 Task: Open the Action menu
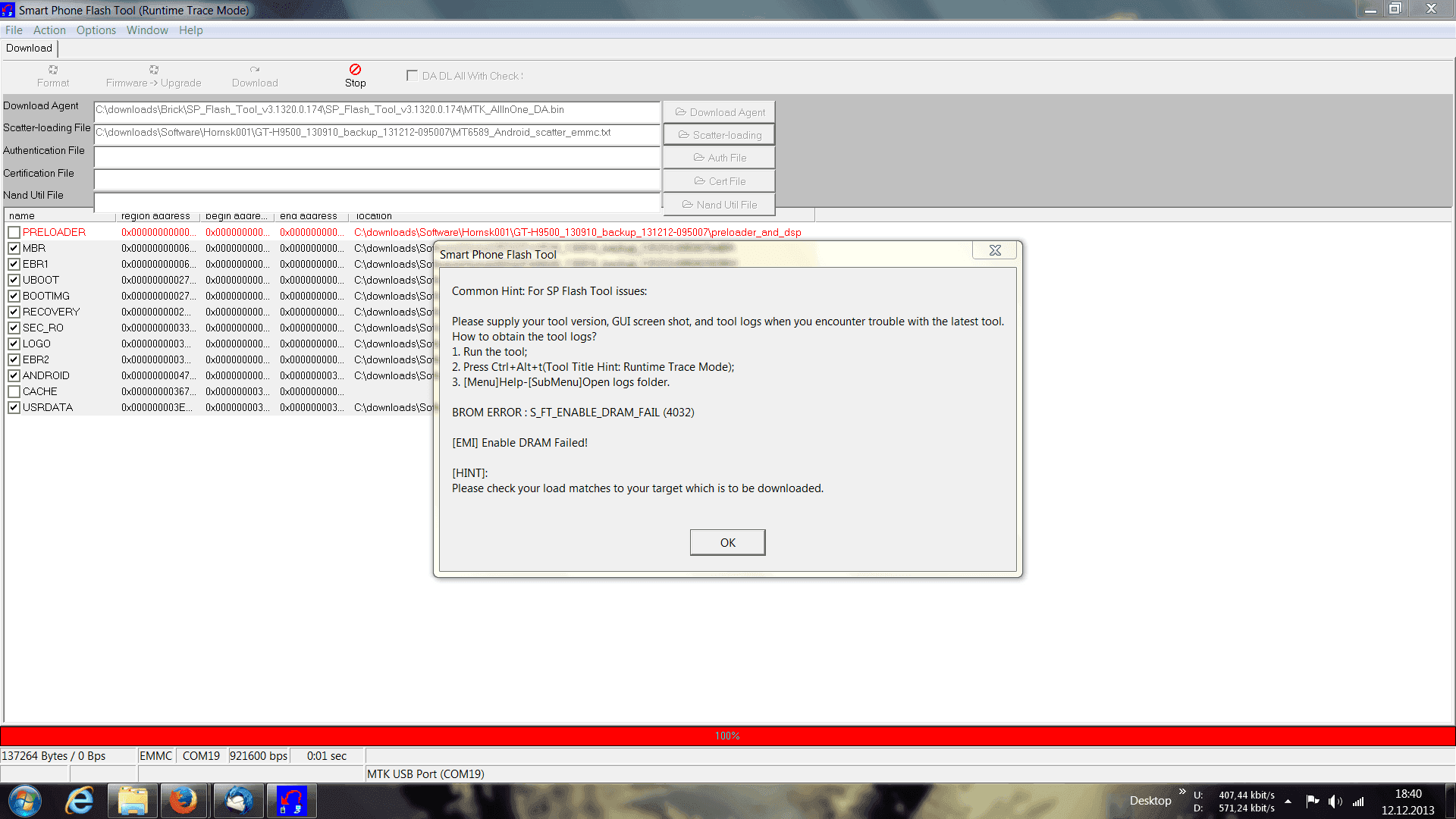pyautogui.click(x=49, y=30)
